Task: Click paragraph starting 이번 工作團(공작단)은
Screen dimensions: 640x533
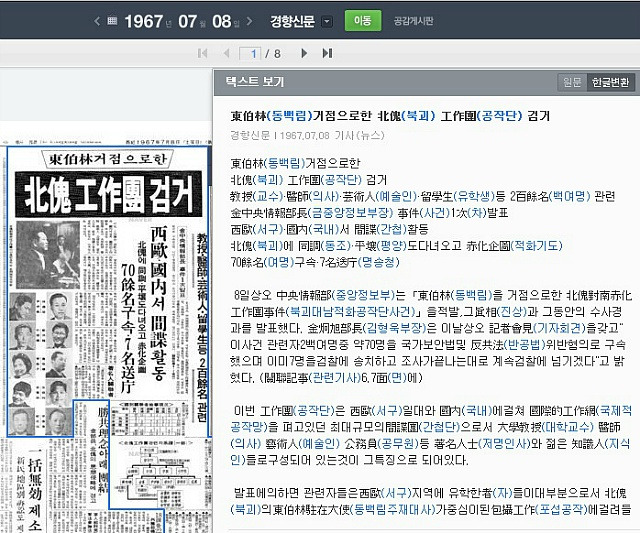Action: tap(431, 435)
